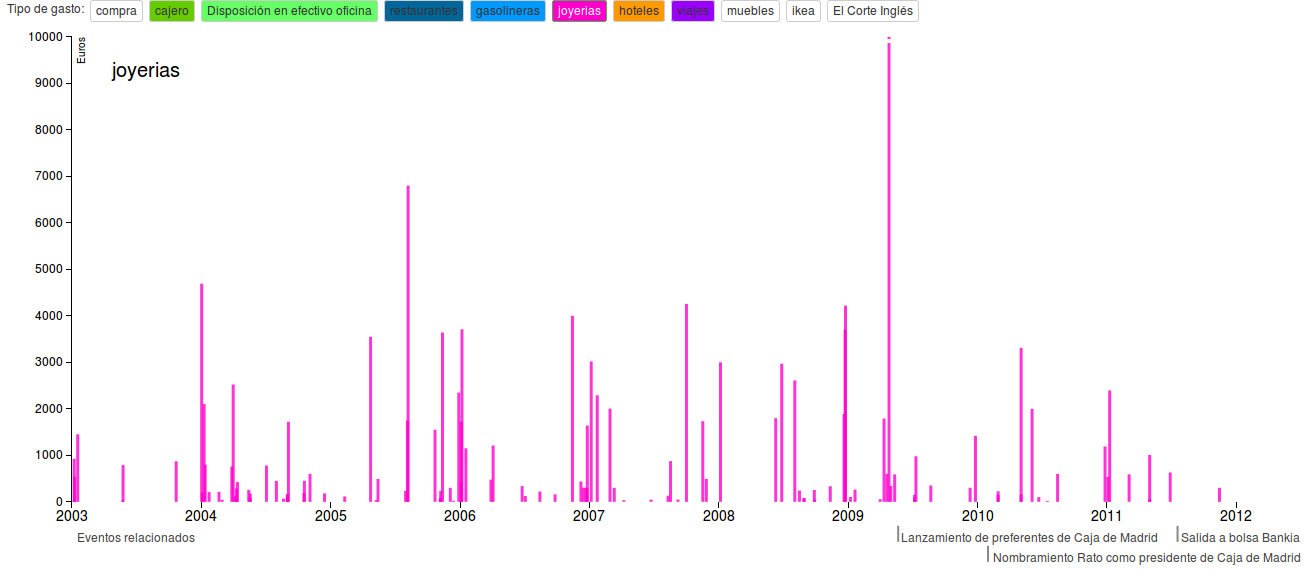Click the 'joyerias' chart title text
The height and width of the screenshot is (571, 1308).
pyautogui.click(x=146, y=71)
